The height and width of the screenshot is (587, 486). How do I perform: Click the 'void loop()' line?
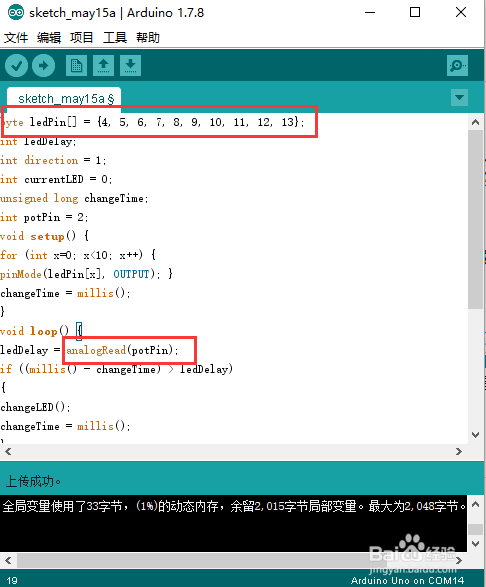(41, 331)
